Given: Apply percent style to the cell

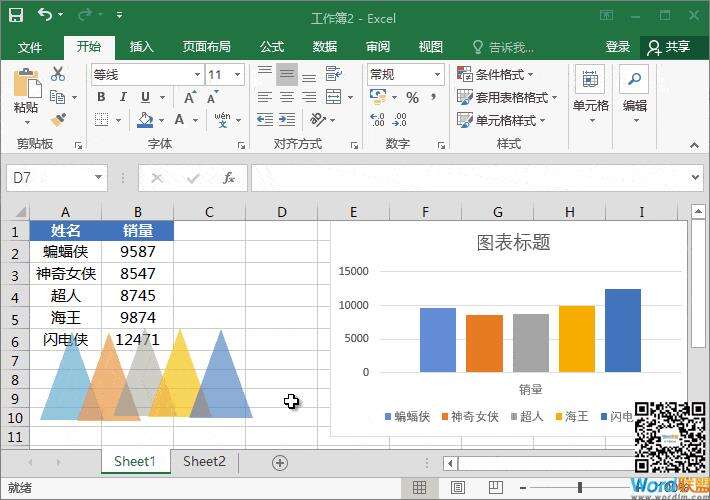Looking at the screenshot, I should 412,97.
